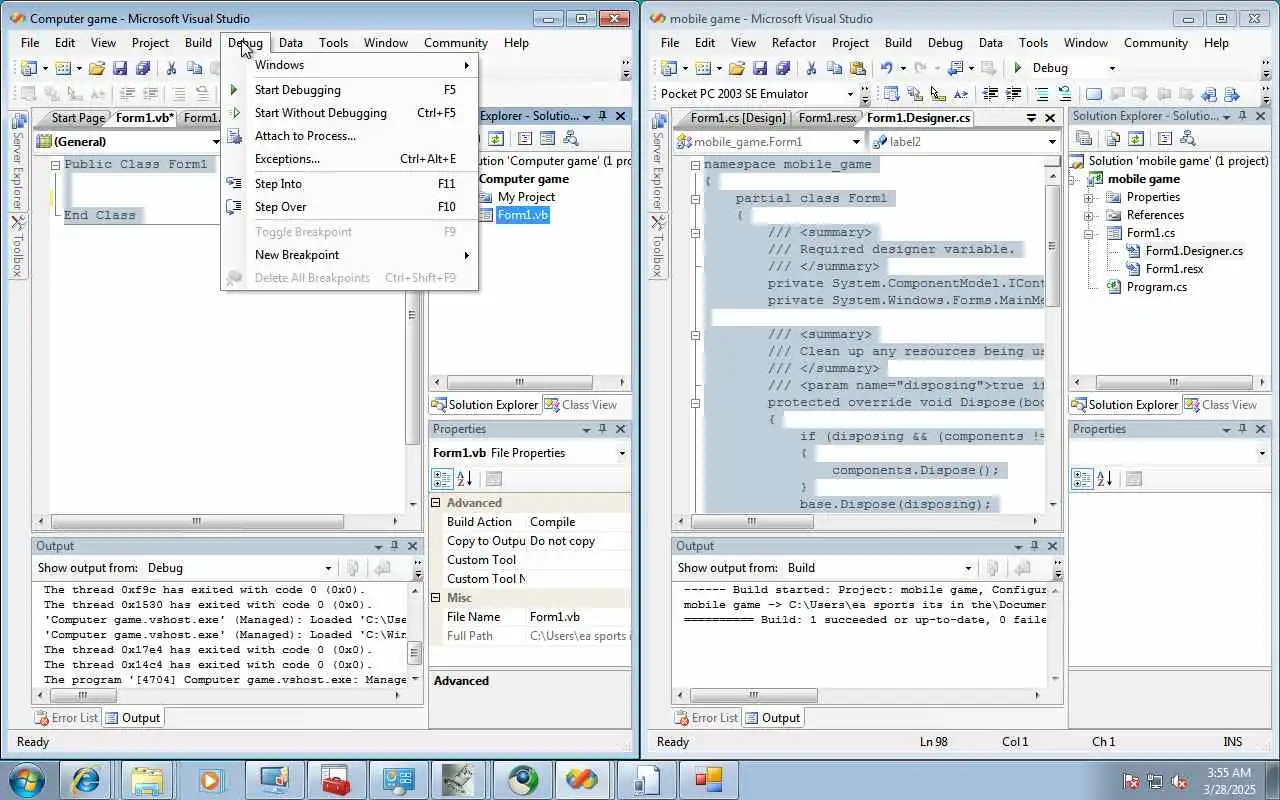The height and width of the screenshot is (800, 1280).
Task: Select Form1.Designer.cs in Solution Explorer
Action: [x=1194, y=251]
